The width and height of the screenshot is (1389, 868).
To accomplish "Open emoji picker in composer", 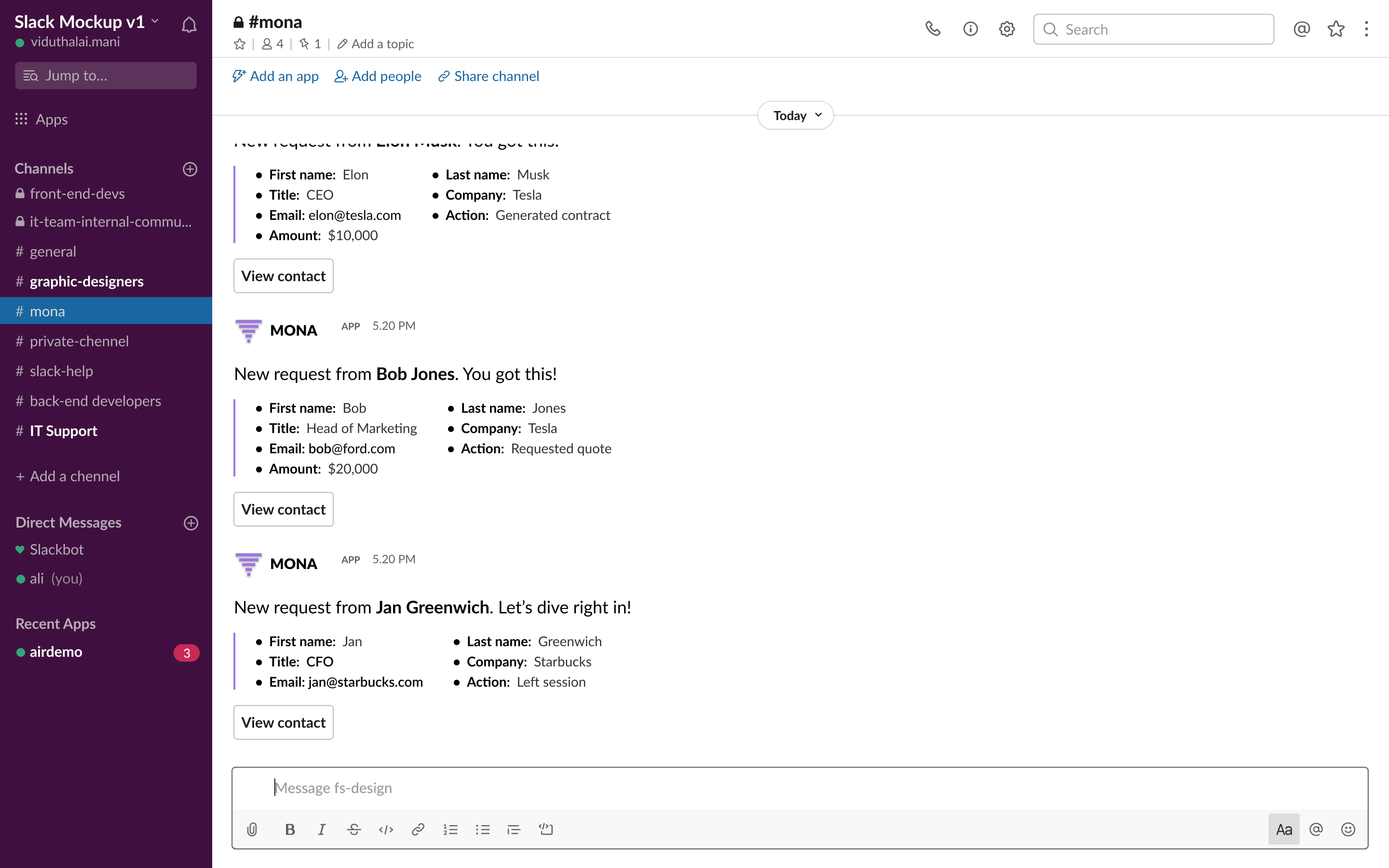I will coord(1348,829).
